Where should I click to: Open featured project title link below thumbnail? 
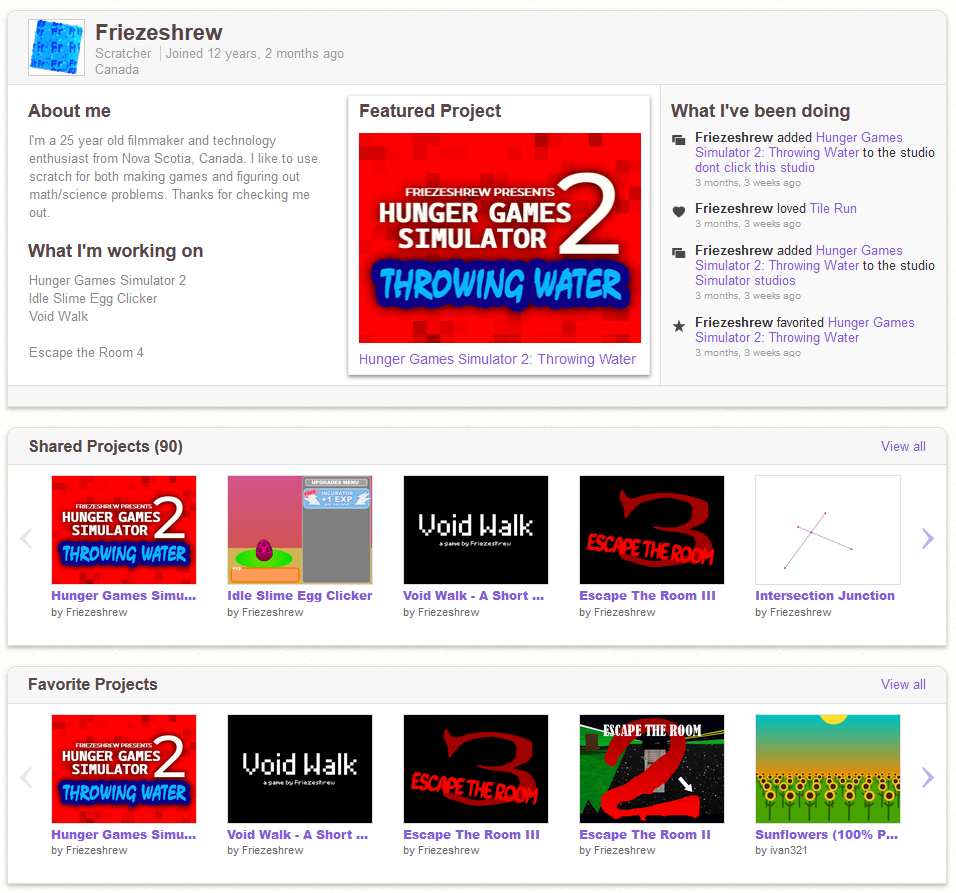497,359
